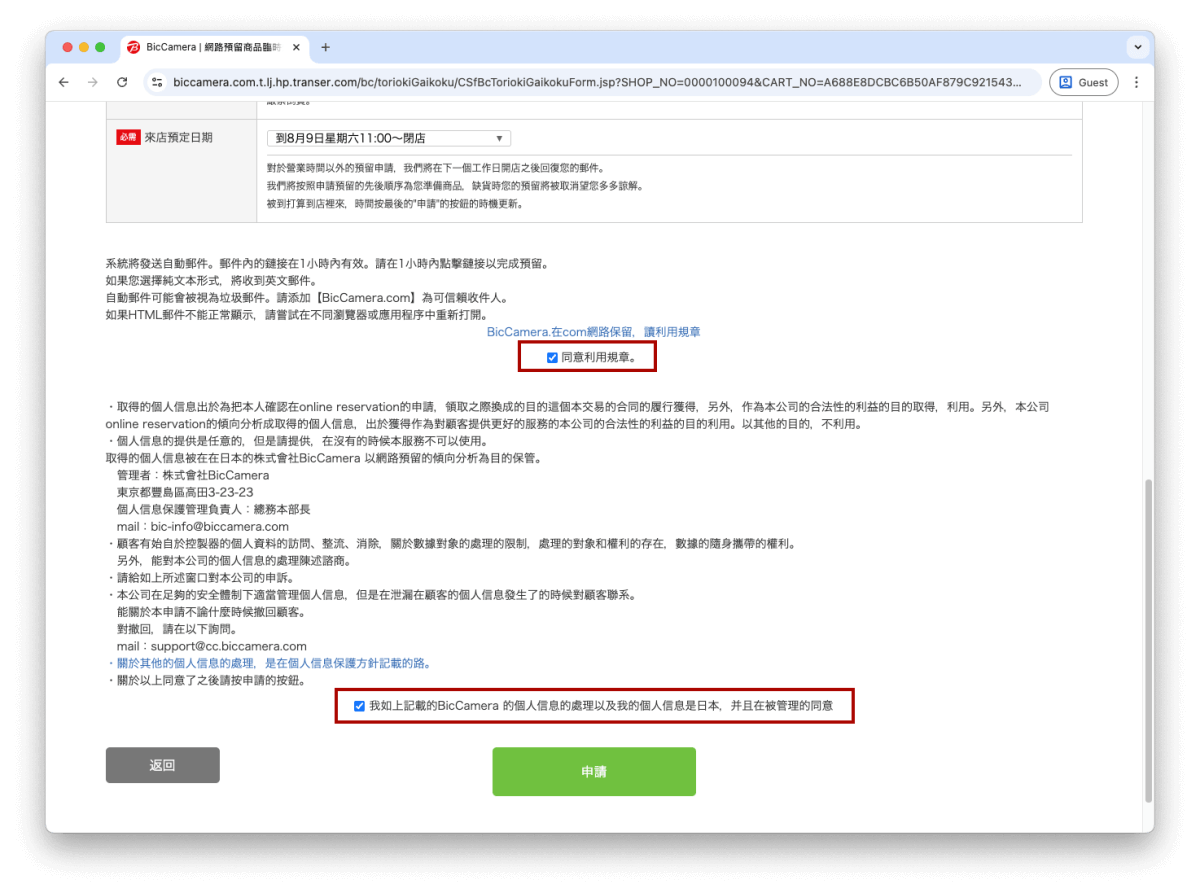Toggle the personal information consent checkbox
The width and height of the screenshot is (1200, 893).
[x=359, y=706]
